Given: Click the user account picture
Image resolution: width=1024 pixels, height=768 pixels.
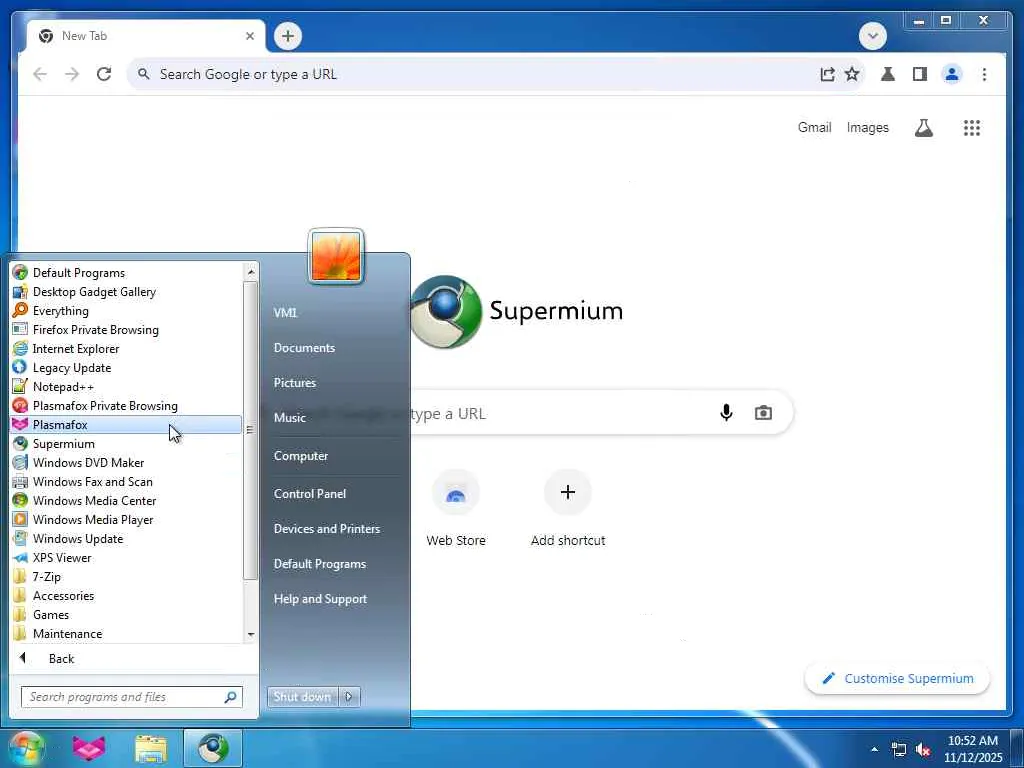Looking at the screenshot, I should (336, 257).
